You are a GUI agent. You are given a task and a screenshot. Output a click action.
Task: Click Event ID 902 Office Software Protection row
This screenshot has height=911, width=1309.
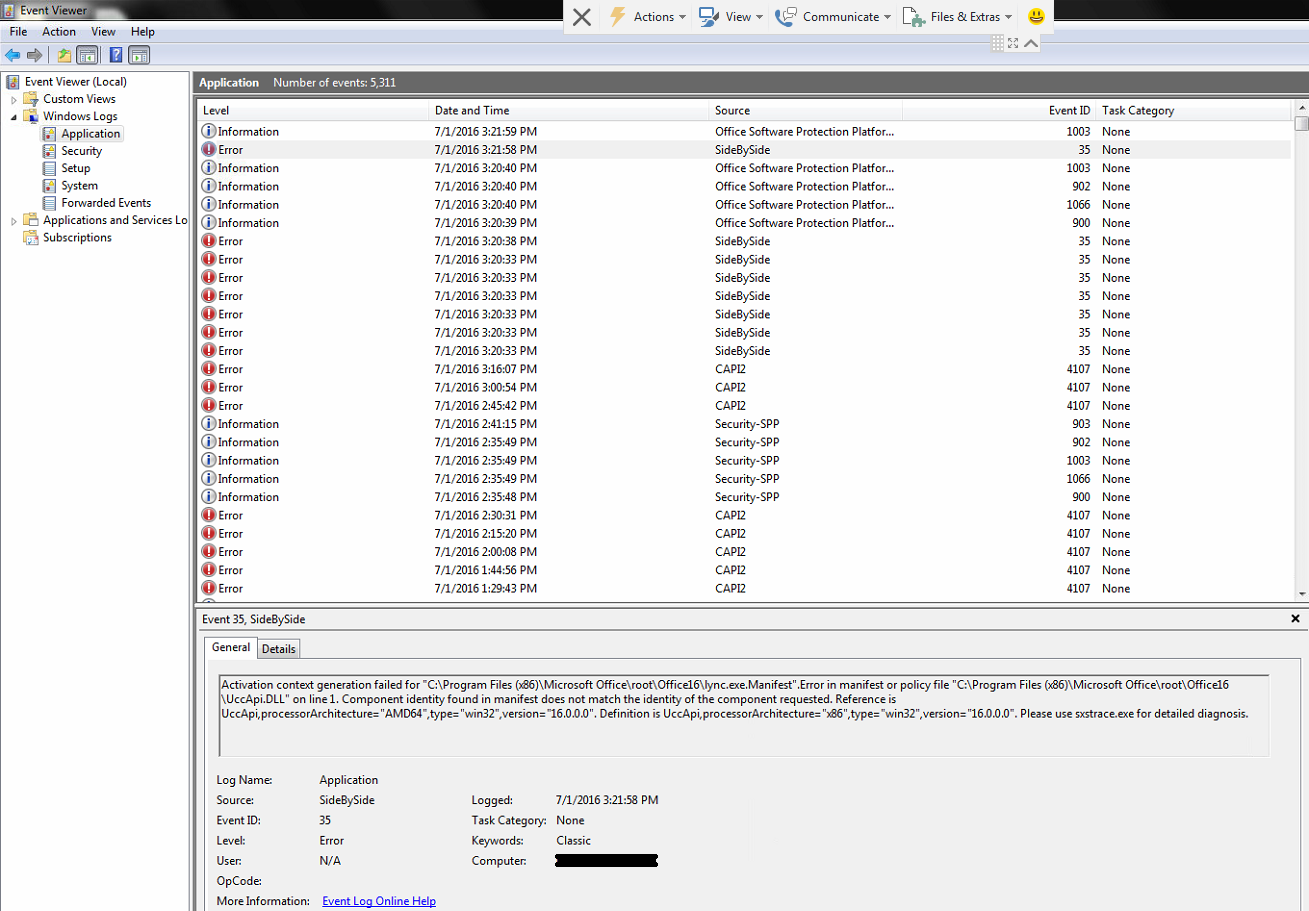pos(744,186)
